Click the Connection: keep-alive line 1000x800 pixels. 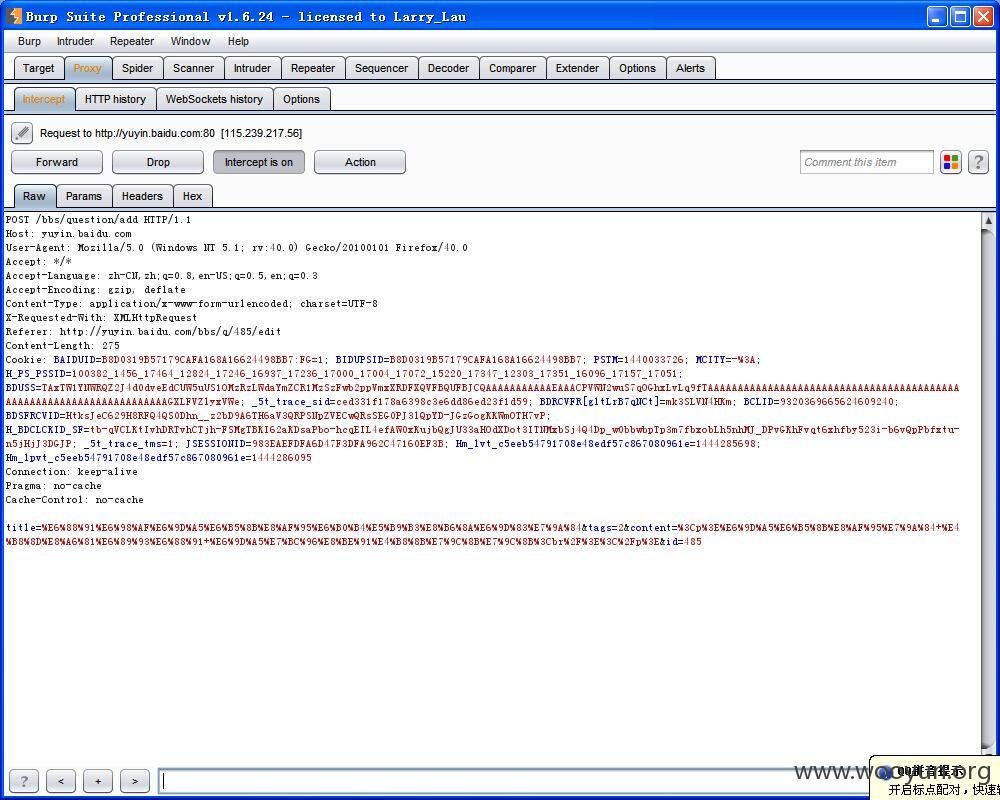71,472
